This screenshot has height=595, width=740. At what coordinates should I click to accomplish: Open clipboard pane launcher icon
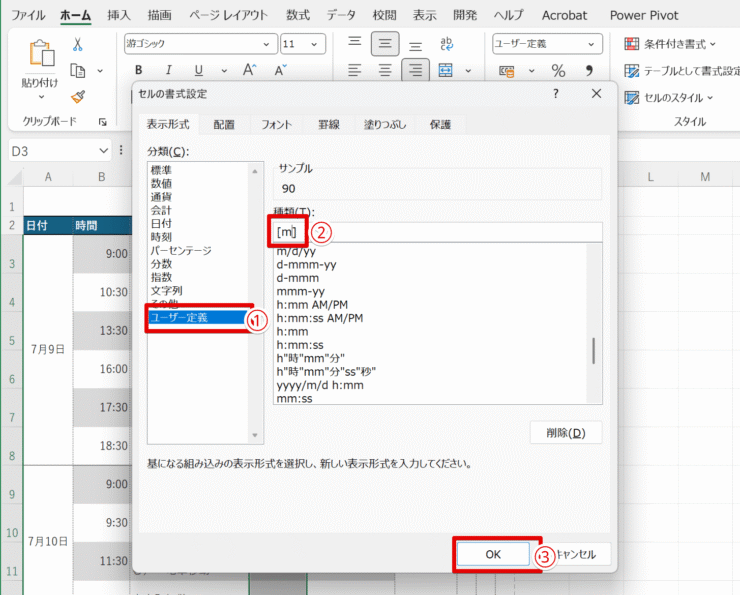pyautogui.click(x=102, y=122)
